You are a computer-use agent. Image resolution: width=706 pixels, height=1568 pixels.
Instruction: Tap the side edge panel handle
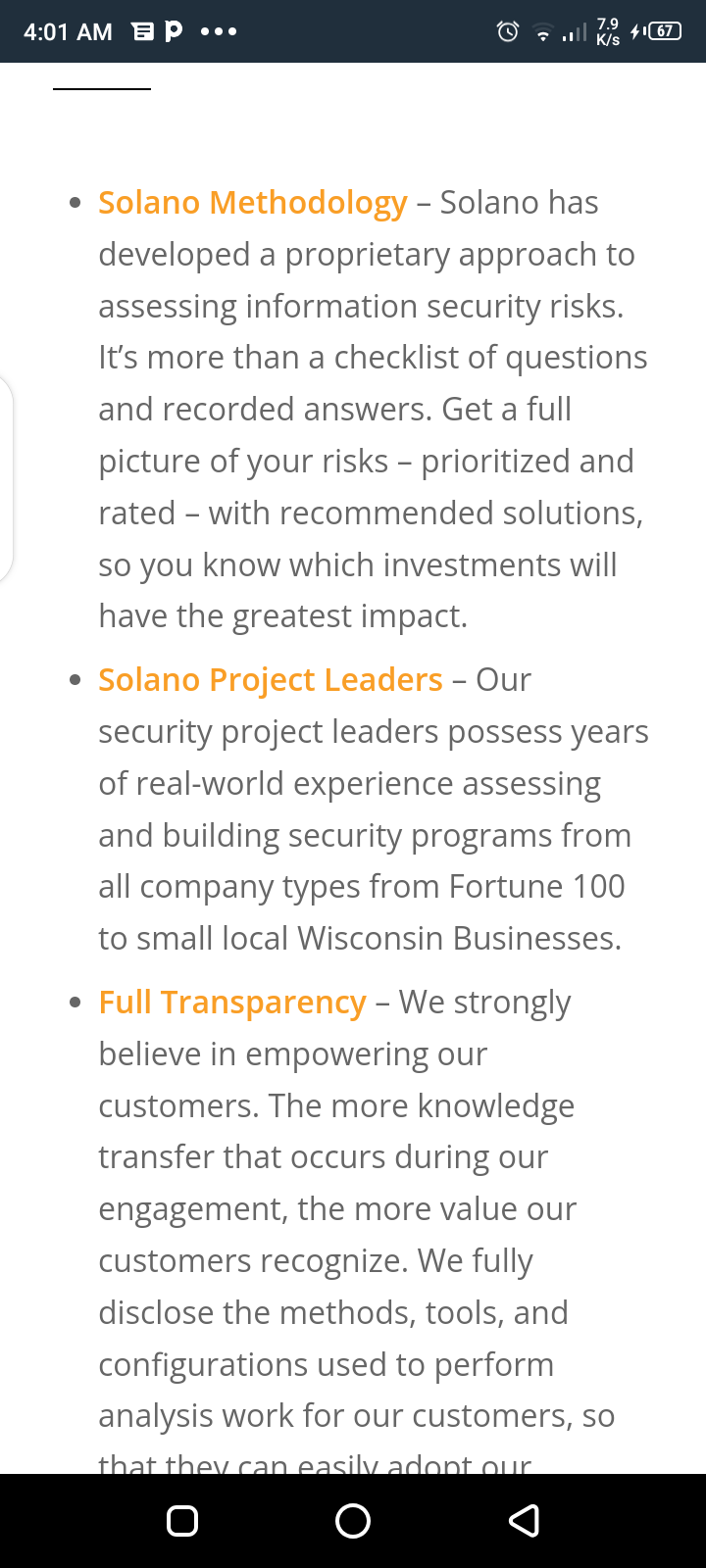click(x=6, y=480)
